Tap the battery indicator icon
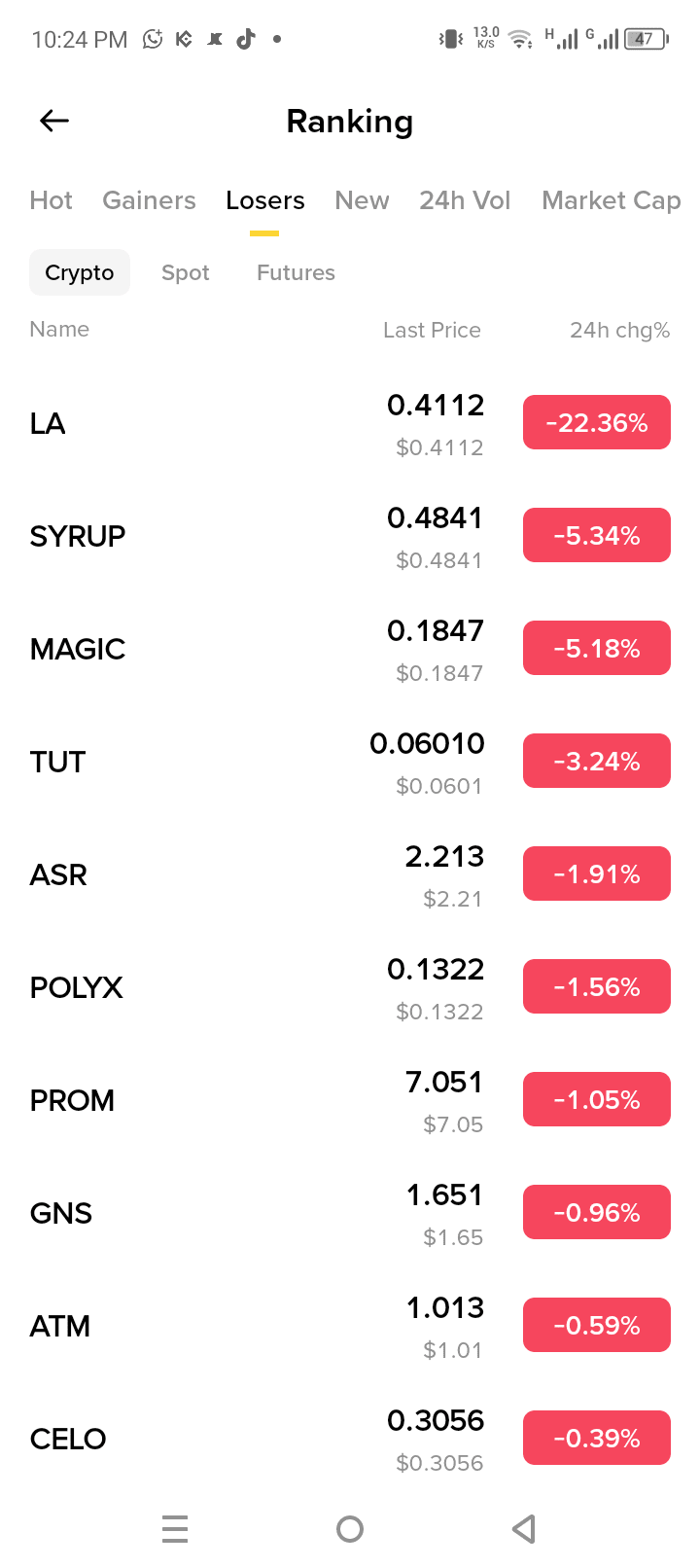 (x=647, y=39)
